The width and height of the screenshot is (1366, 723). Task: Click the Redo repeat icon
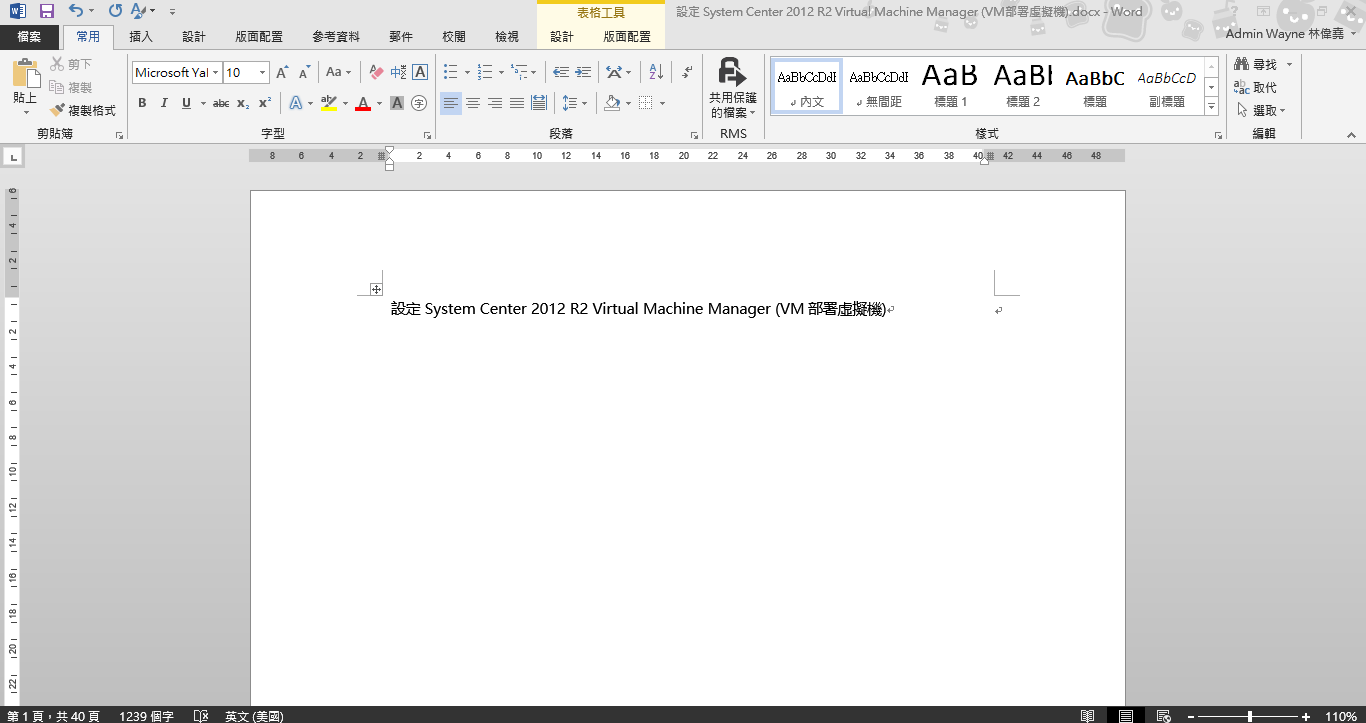(x=115, y=11)
